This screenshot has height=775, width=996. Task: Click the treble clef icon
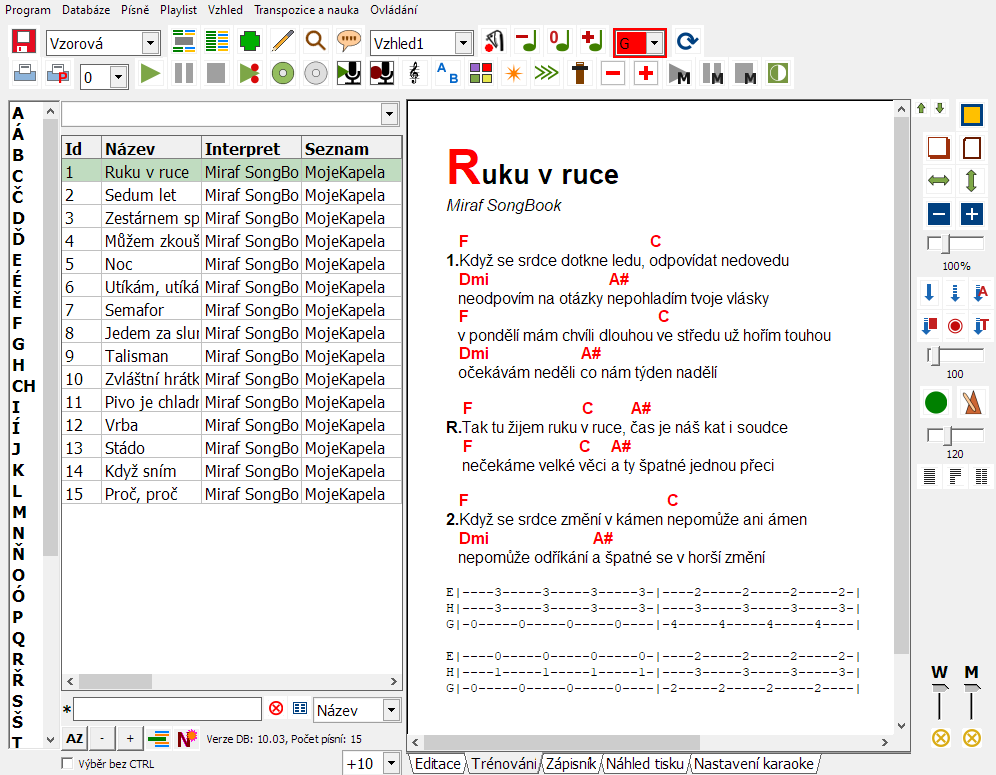[415, 74]
